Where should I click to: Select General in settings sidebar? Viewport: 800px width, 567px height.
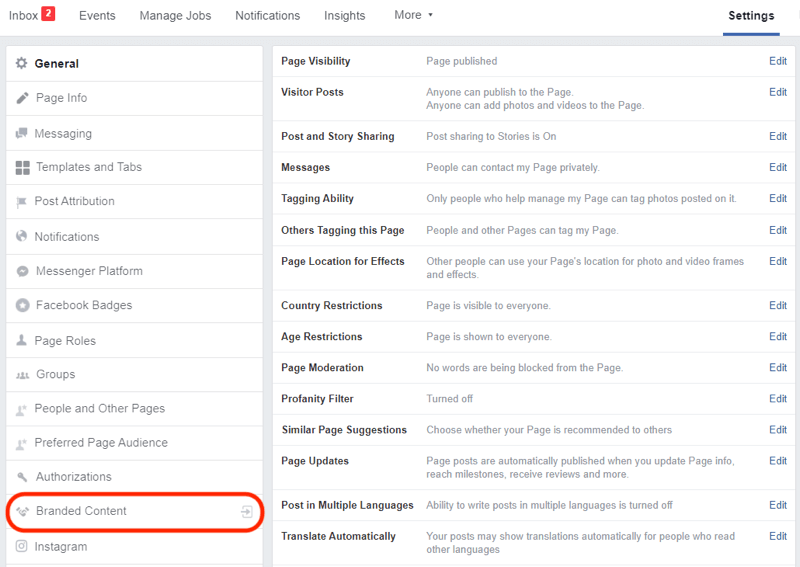(134, 64)
